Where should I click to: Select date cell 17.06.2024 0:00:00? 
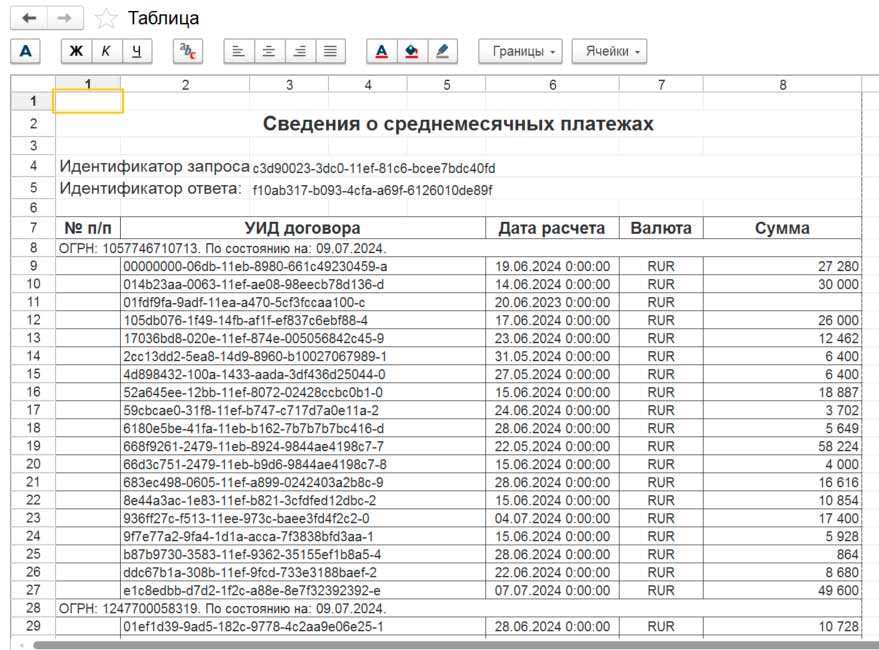[x=552, y=320]
